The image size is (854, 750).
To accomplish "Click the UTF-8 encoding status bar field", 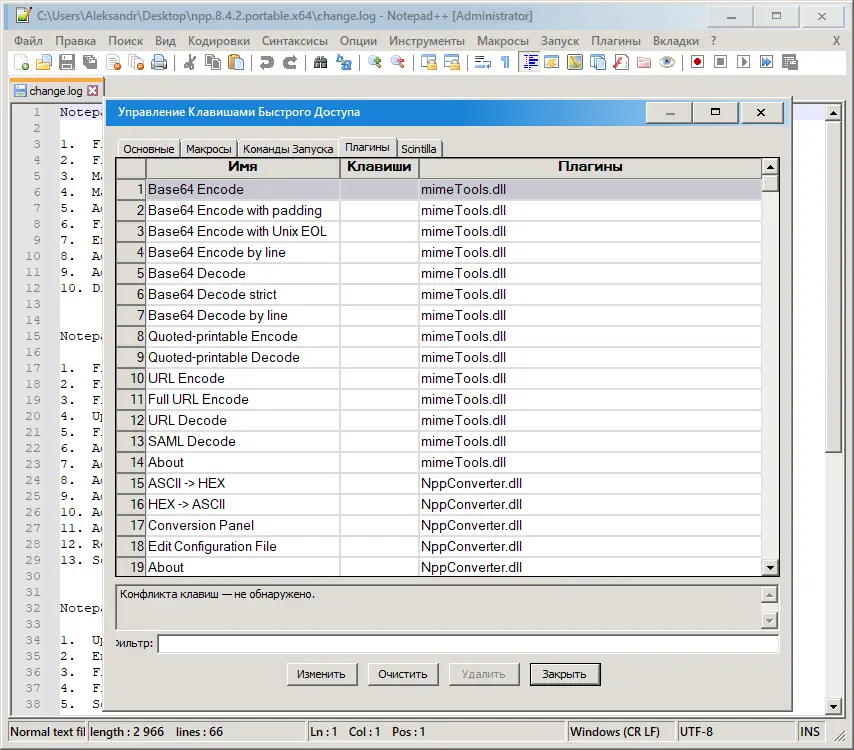I will click(x=735, y=731).
